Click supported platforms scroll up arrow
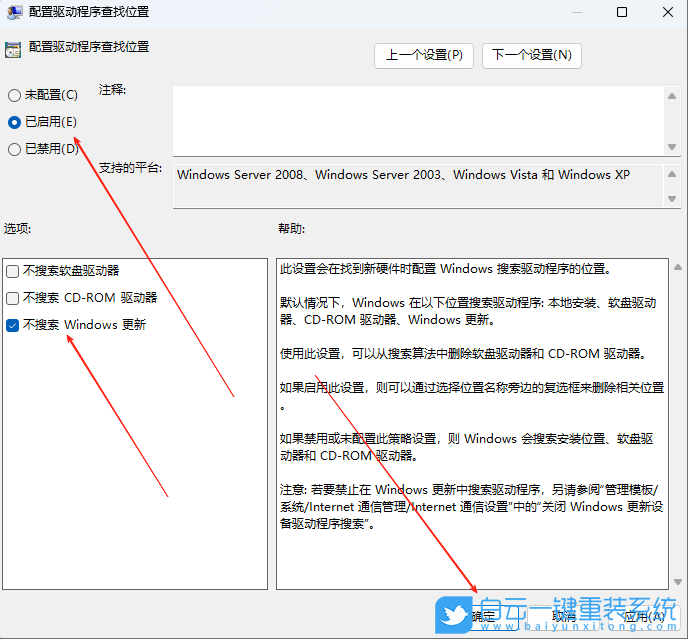The width and height of the screenshot is (688, 639). [672, 174]
